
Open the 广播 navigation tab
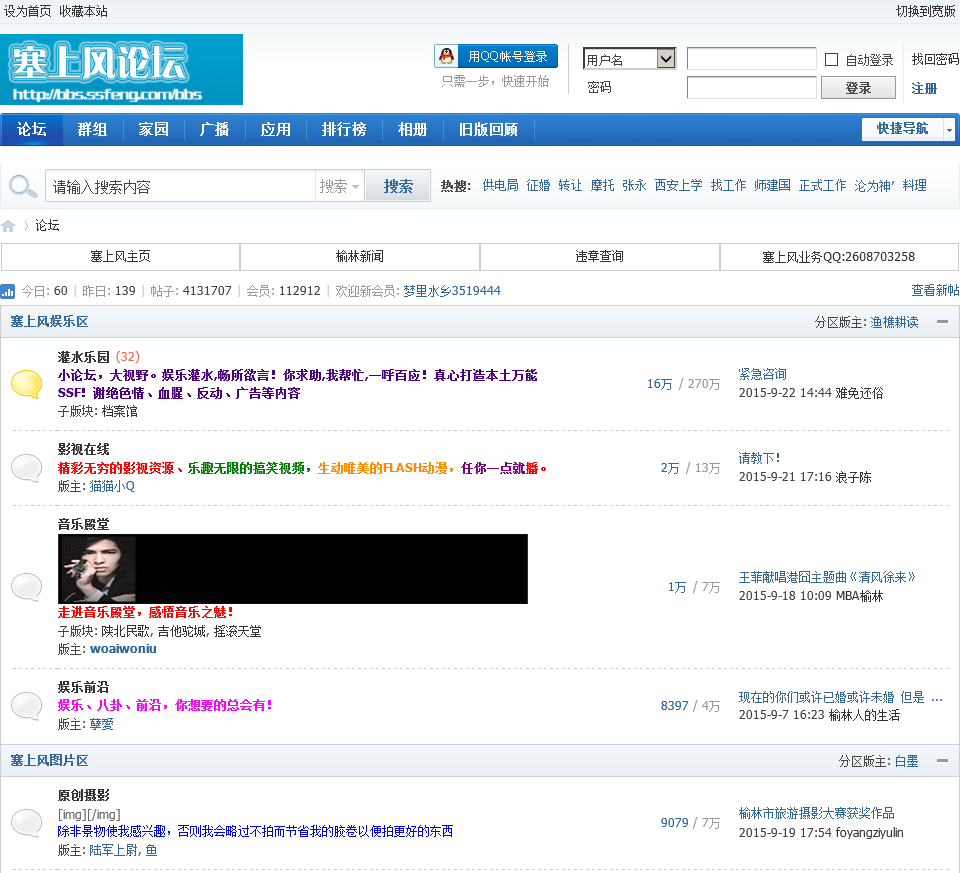tap(214, 129)
